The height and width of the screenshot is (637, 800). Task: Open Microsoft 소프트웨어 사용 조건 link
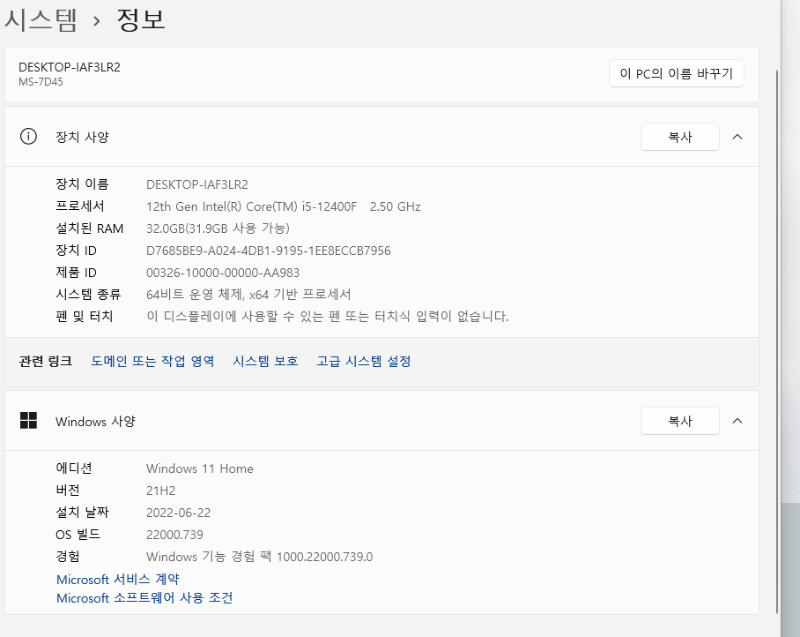(144, 598)
